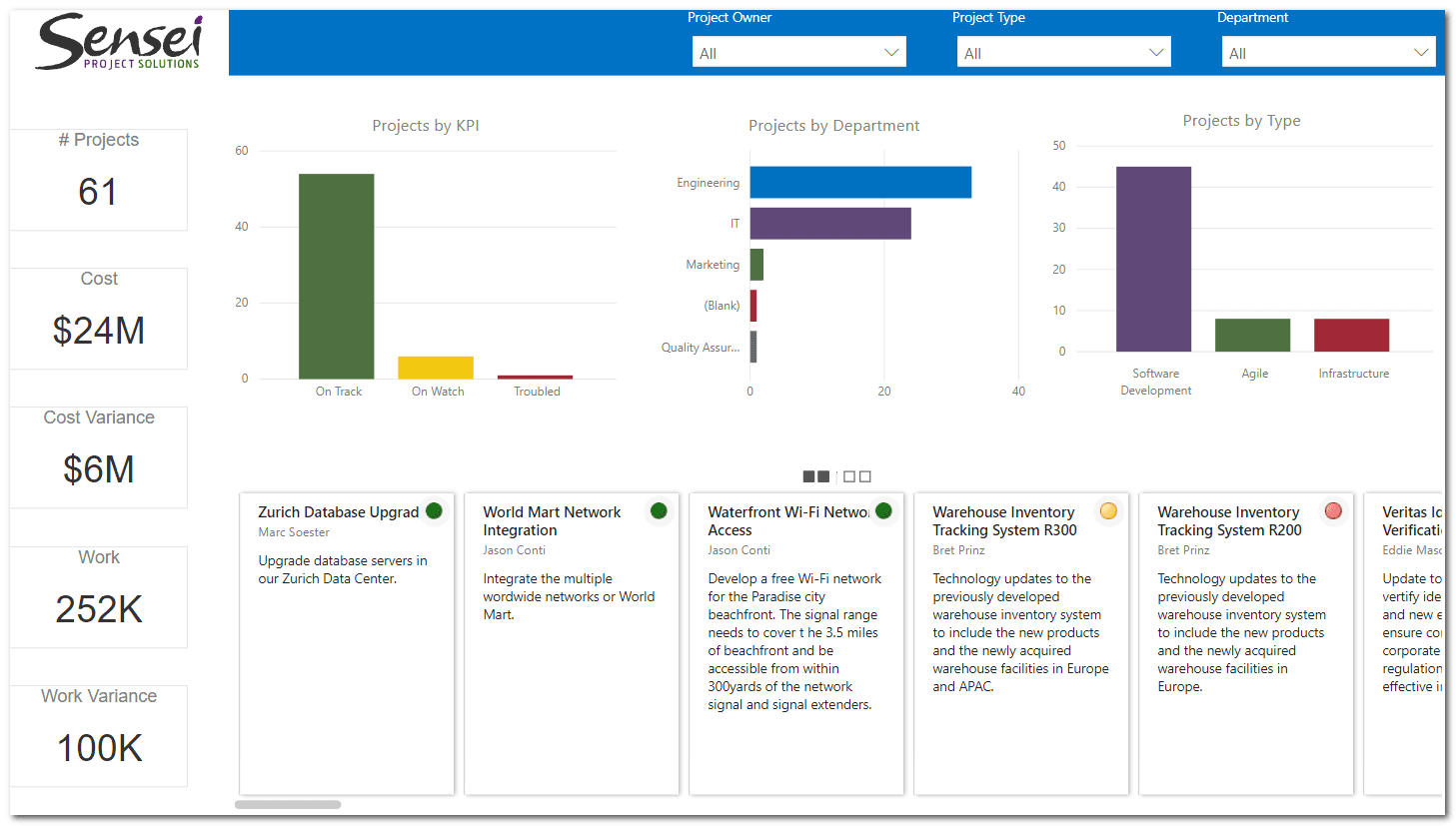Open the Department filter dropdown
The image size is (1456, 826).
point(1328,52)
